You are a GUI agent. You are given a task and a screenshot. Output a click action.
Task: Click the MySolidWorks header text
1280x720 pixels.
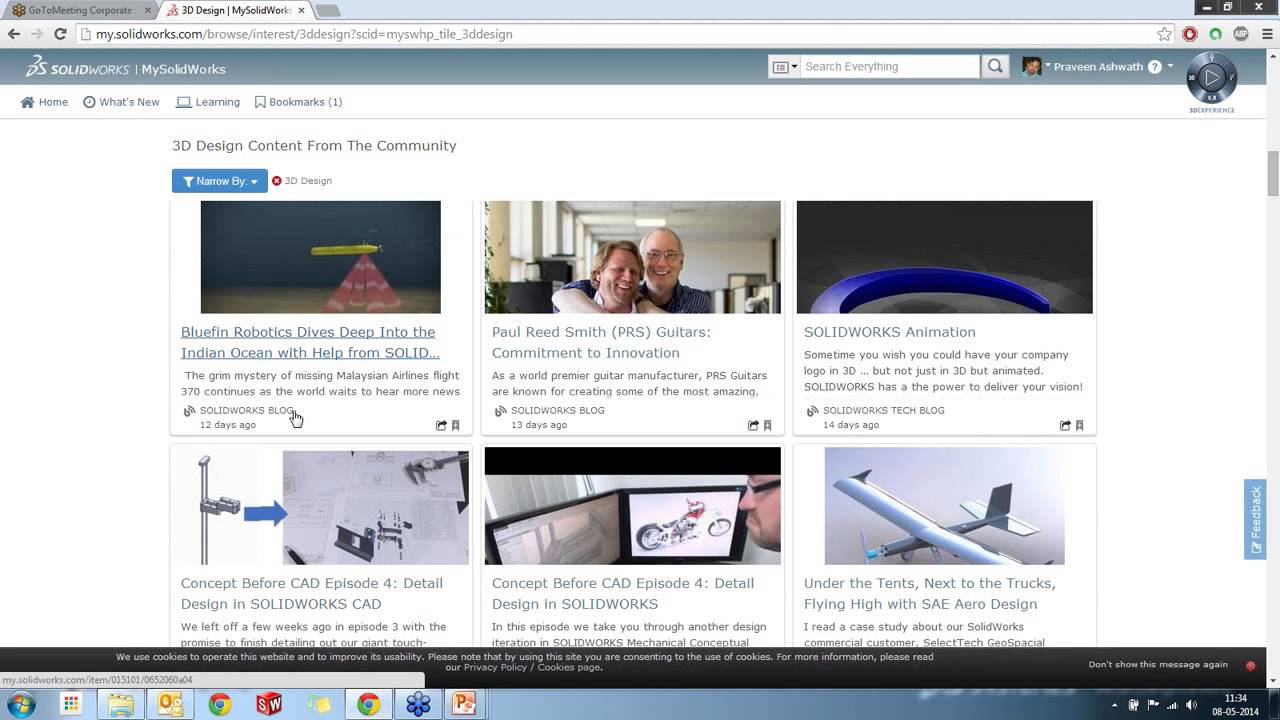point(183,69)
